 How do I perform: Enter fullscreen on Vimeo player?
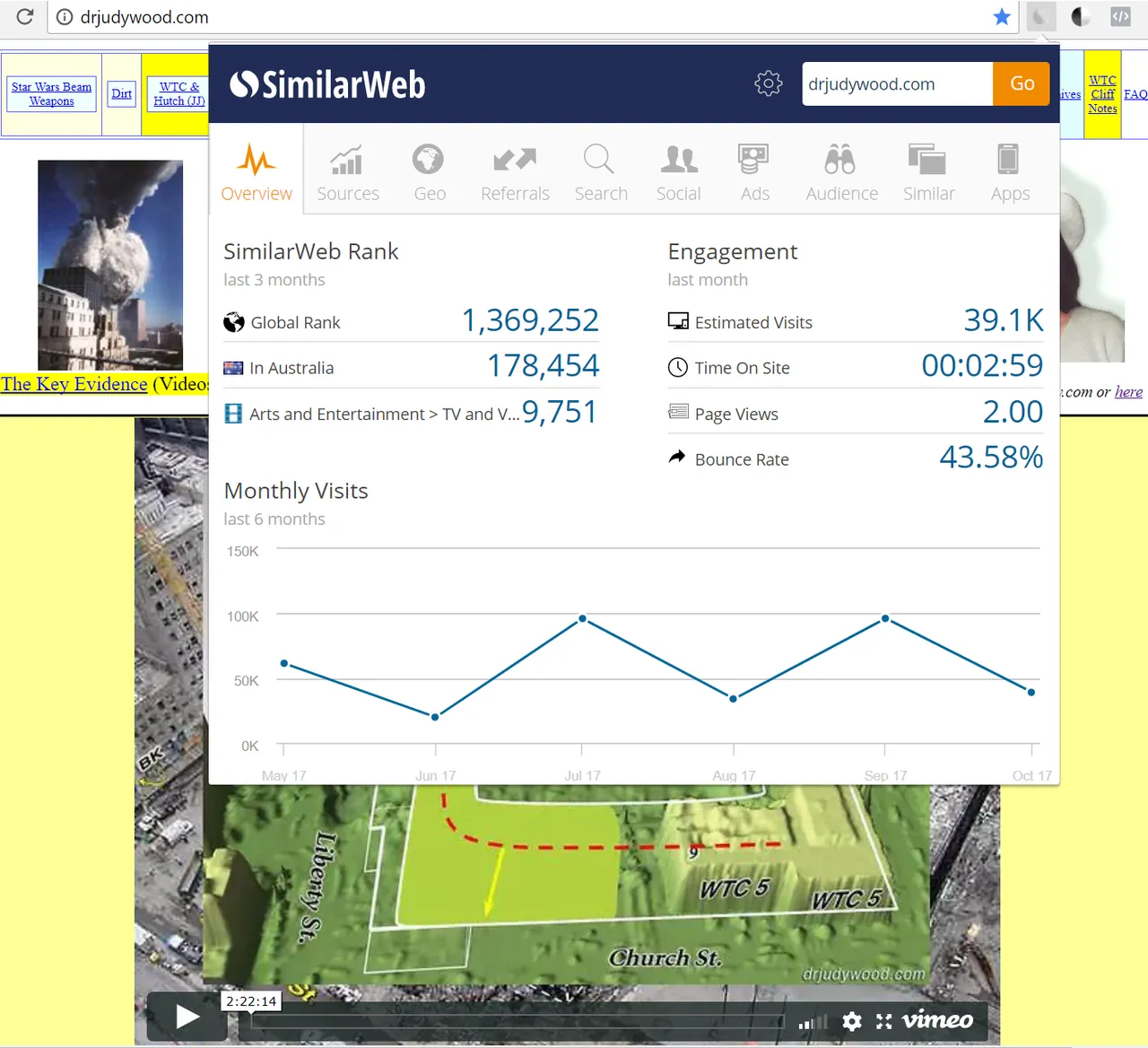[884, 1021]
